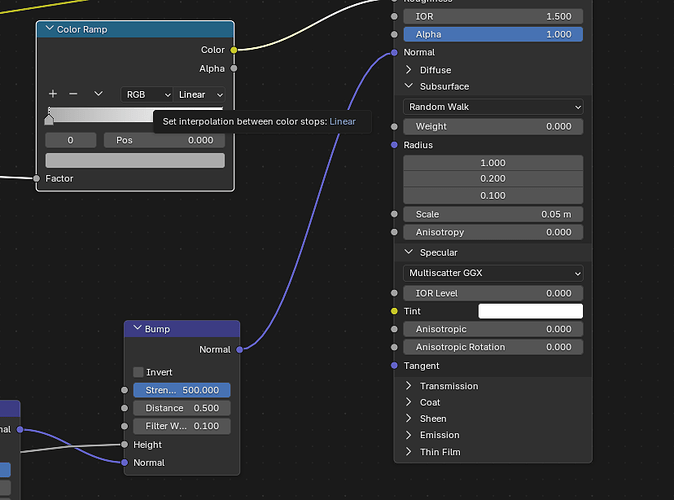Click the Color Ramp Alpha output socket
The height and width of the screenshot is (500, 674).
pos(234,68)
